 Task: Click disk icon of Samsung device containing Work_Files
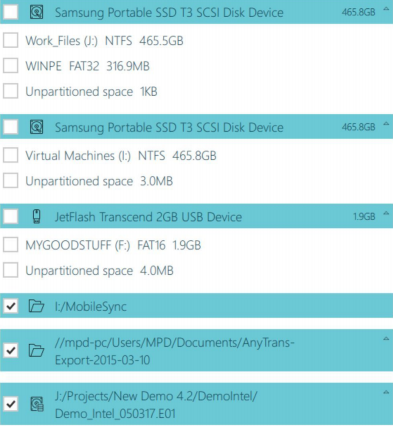coord(36,12)
